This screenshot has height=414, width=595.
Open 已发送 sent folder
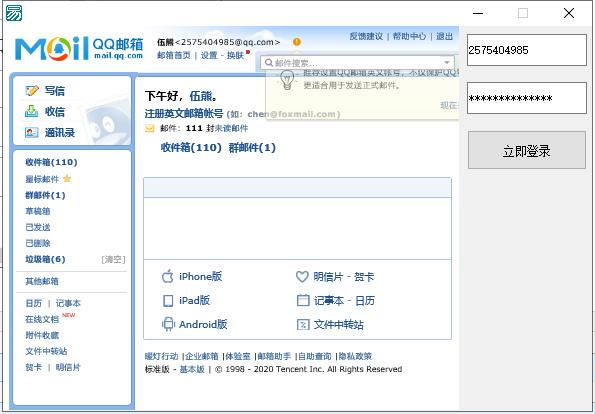tap(38, 227)
